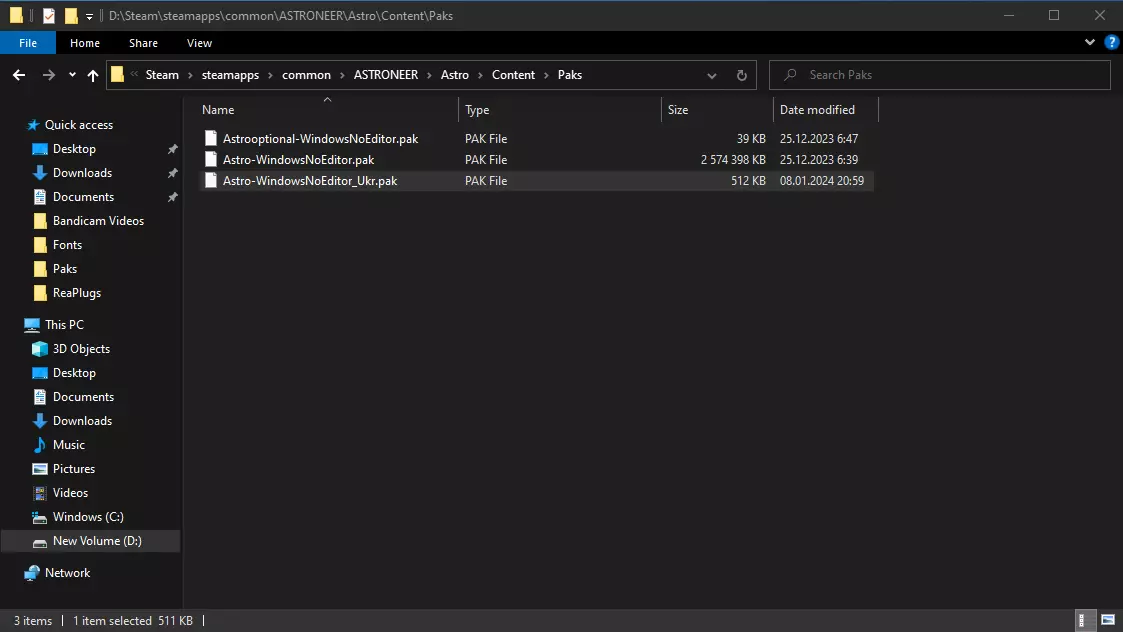Screen dimensions: 1123x632
Task: Refresh the Paks folder view
Action: (741, 75)
